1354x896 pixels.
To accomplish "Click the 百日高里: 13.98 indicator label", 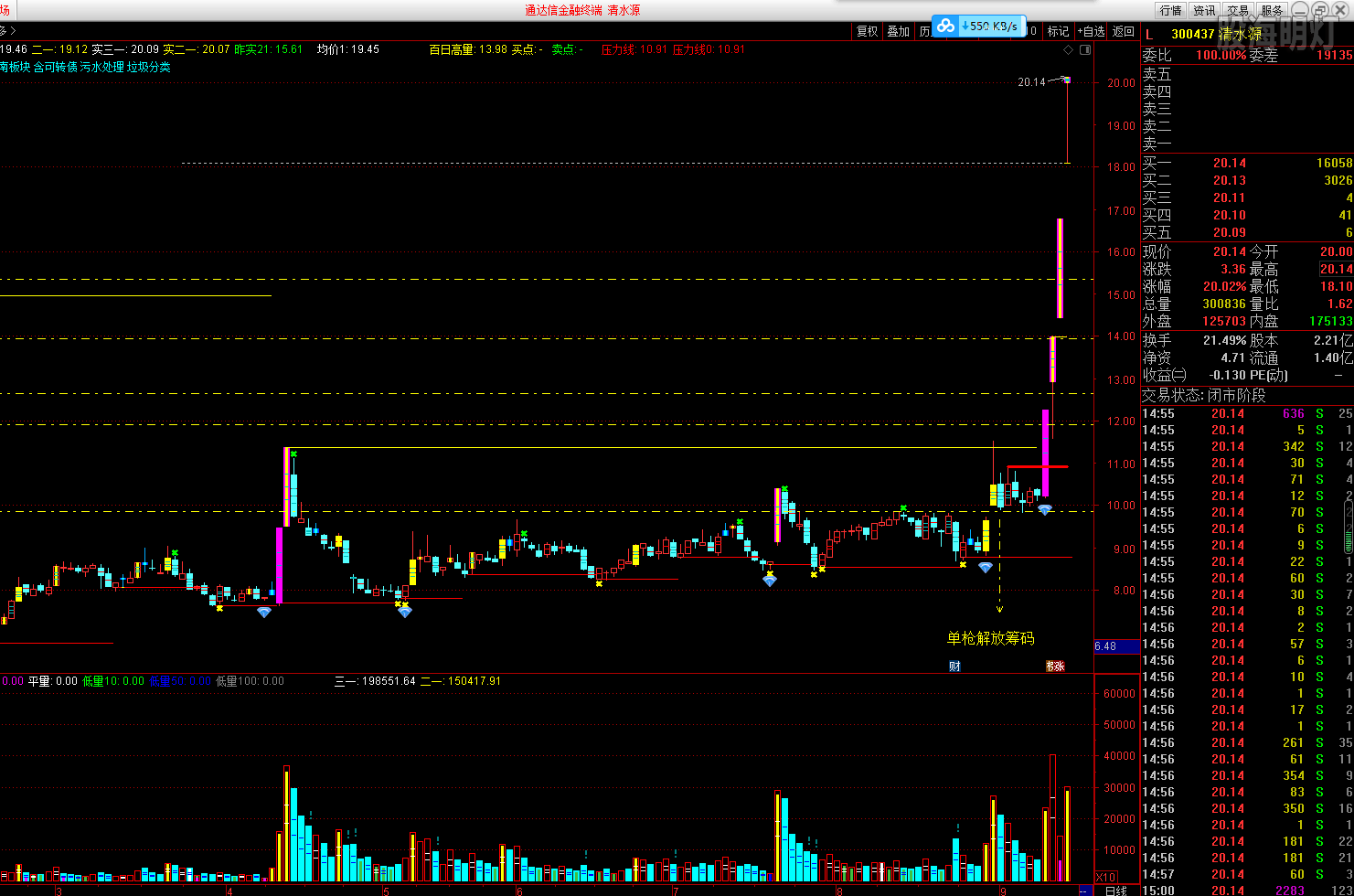I will click(468, 49).
